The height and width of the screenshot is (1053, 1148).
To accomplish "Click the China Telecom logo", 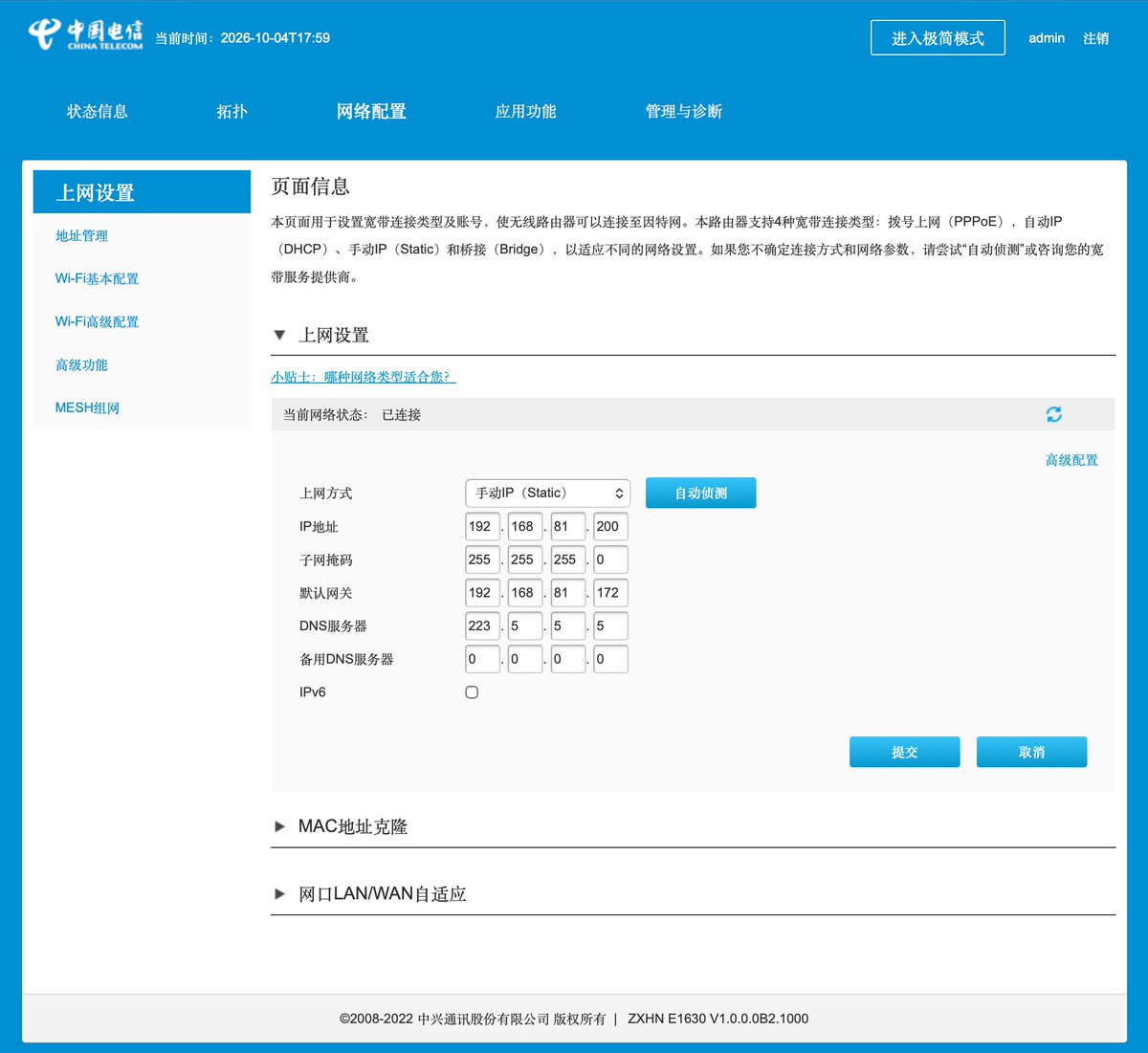I will point(85,33).
